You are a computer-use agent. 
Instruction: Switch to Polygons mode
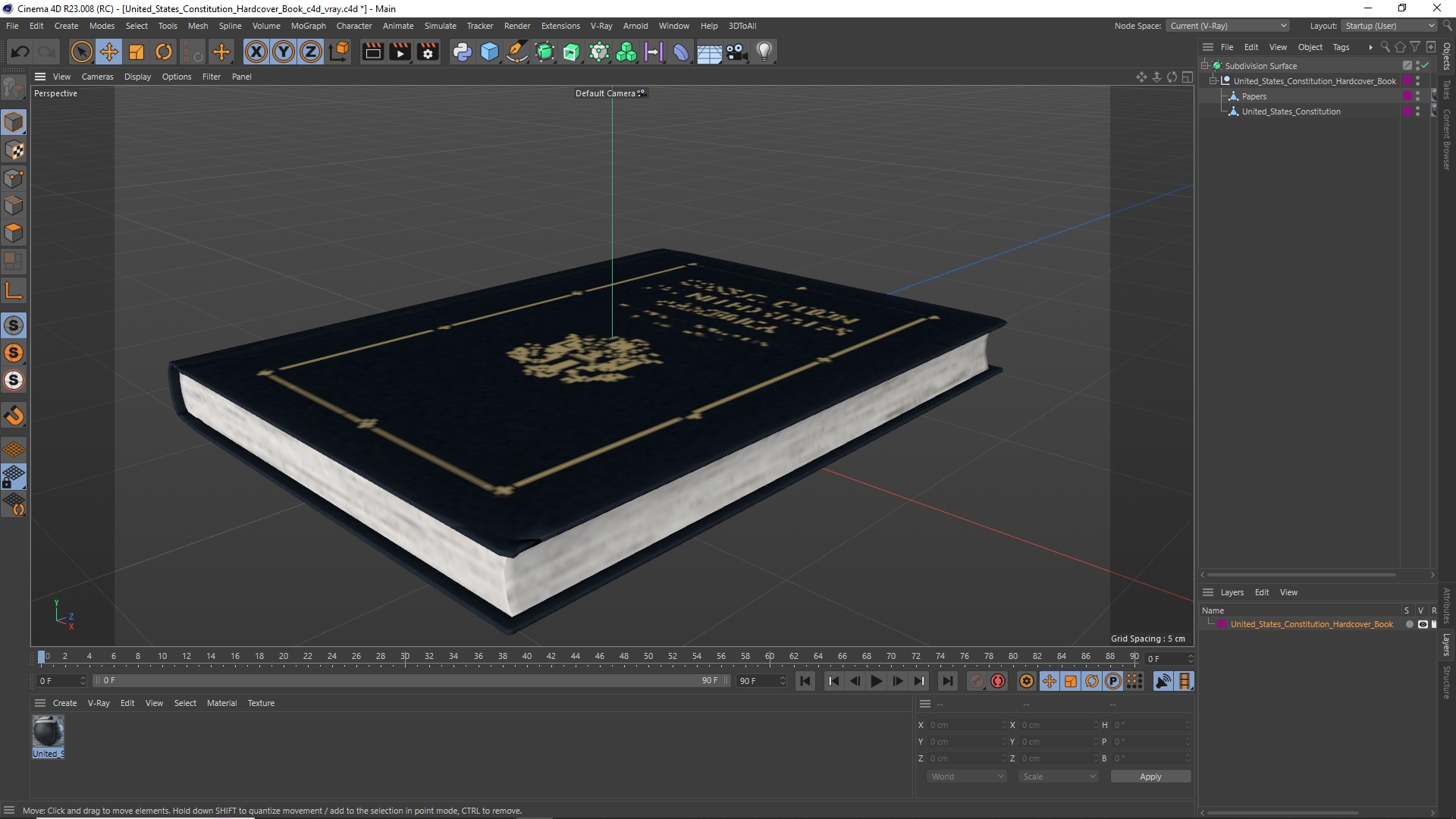click(14, 233)
